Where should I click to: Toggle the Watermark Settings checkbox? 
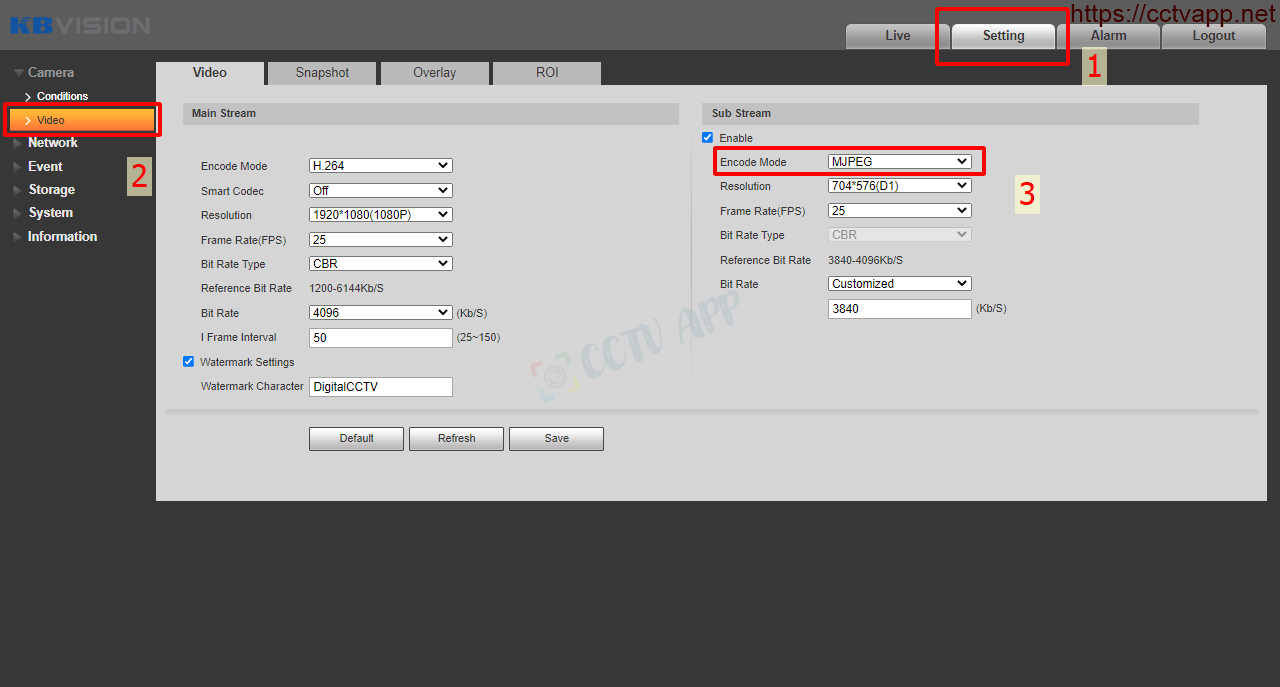coord(188,362)
